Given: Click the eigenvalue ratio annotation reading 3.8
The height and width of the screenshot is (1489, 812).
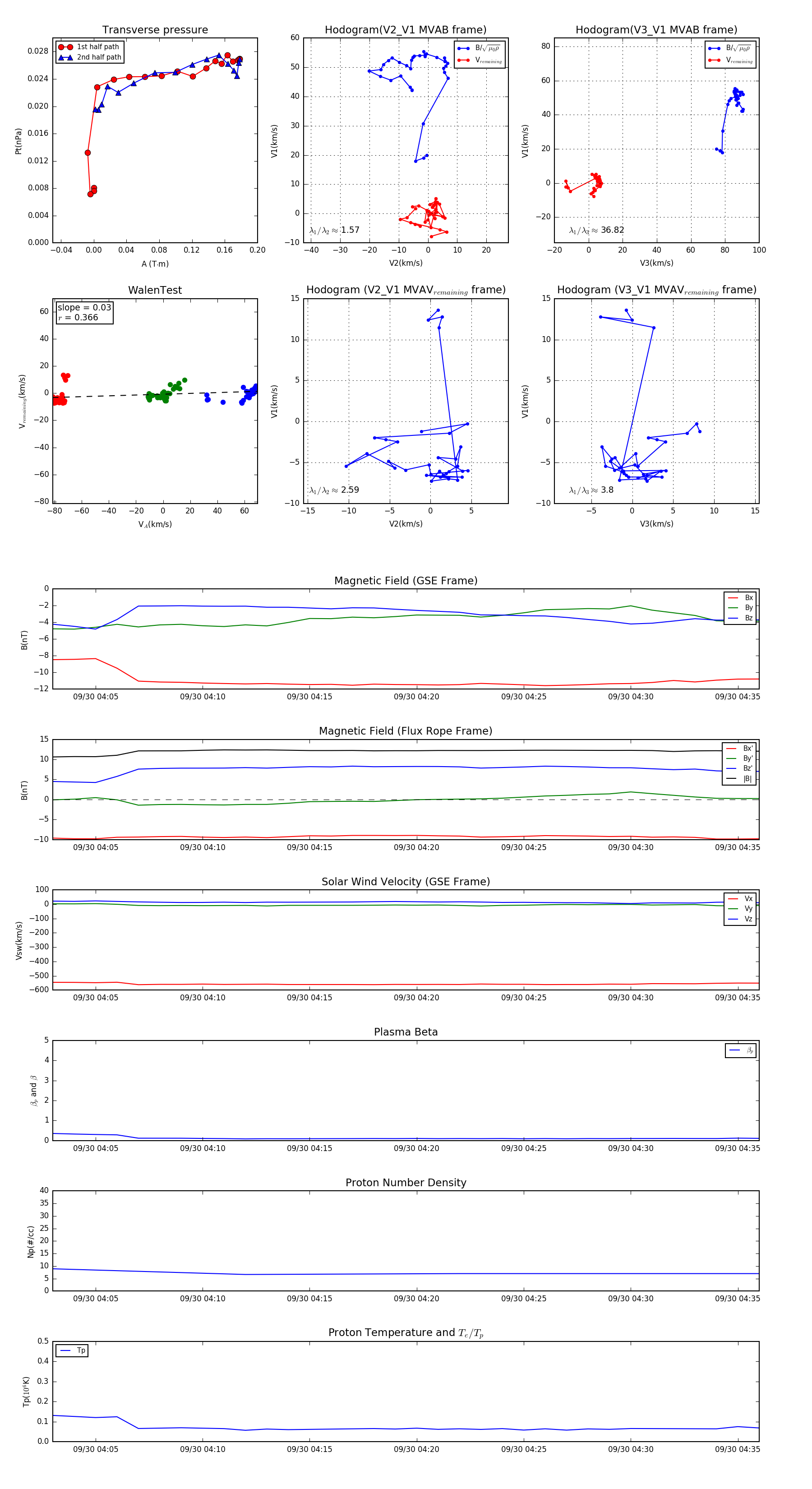Looking at the screenshot, I should (x=591, y=490).
